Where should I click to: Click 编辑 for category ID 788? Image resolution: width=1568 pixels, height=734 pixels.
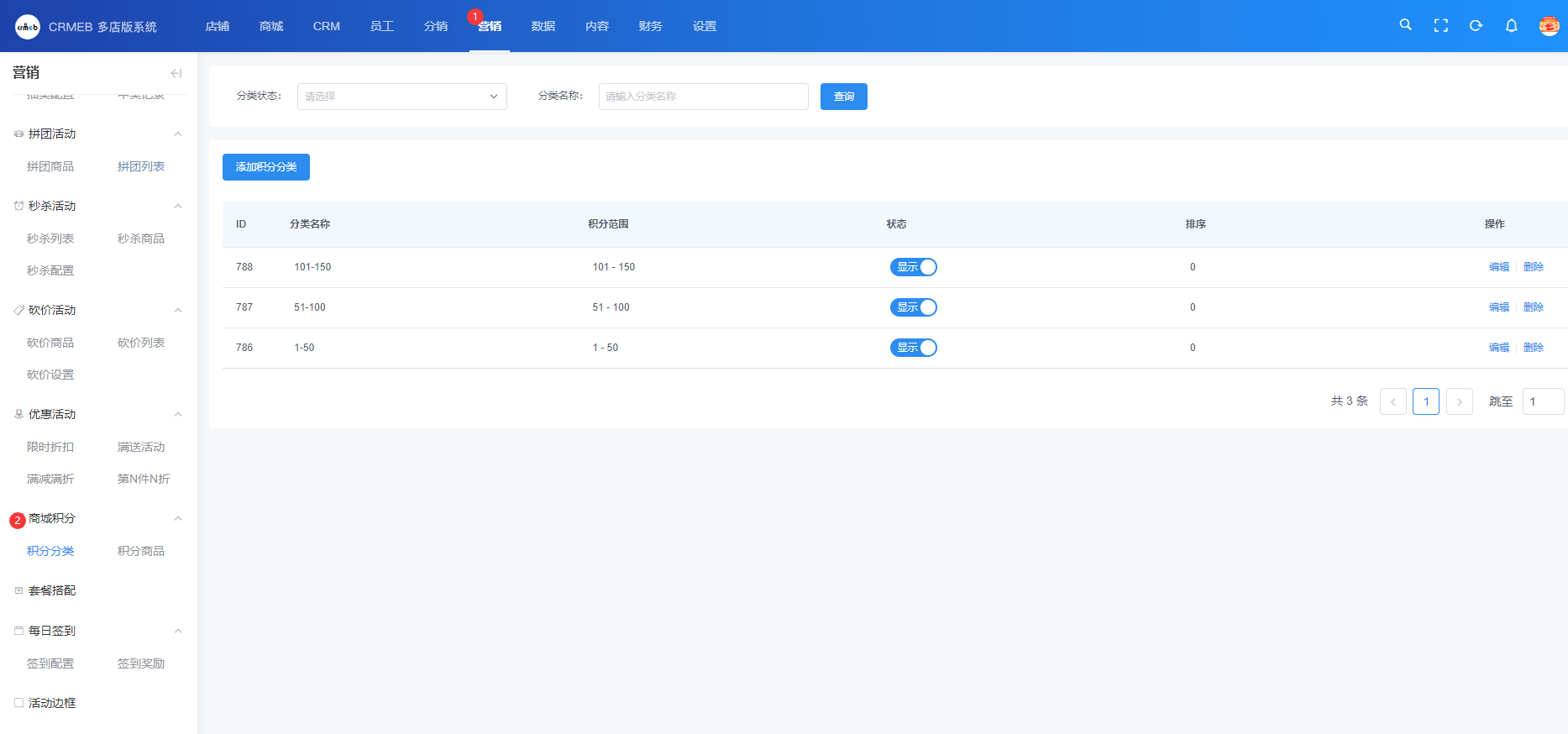pyautogui.click(x=1498, y=267)
